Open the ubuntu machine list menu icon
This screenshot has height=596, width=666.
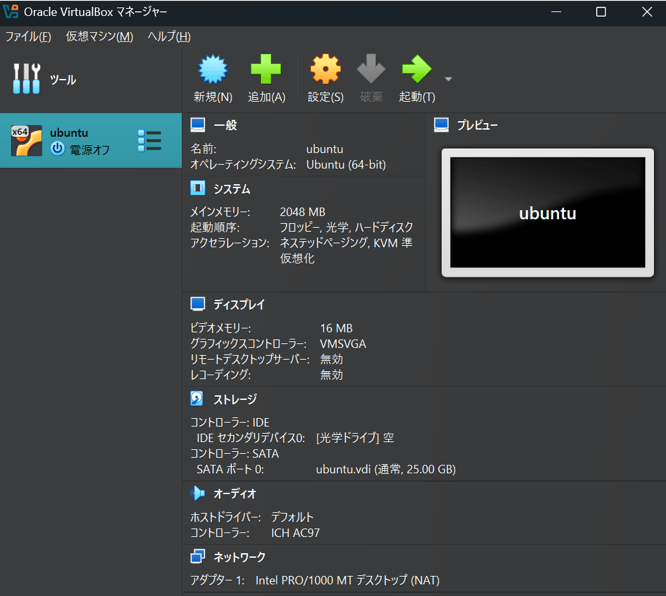click(x=150, y=141)
